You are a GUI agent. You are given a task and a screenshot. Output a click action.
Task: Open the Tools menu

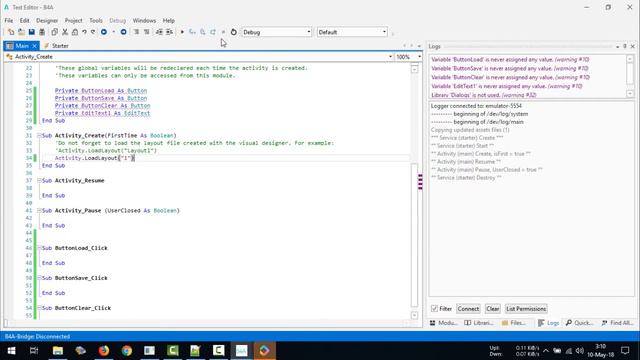point(96,20)
